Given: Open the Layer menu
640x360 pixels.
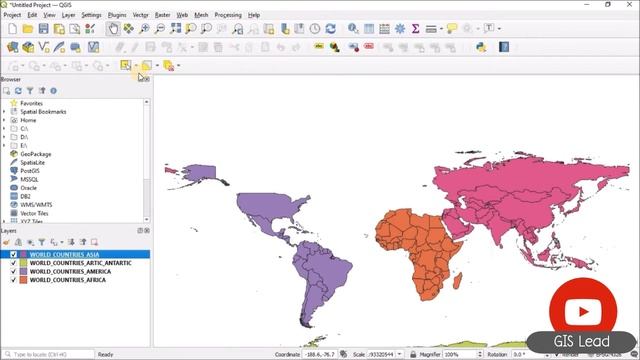Looking at the screenshot, I should point(68,15).
